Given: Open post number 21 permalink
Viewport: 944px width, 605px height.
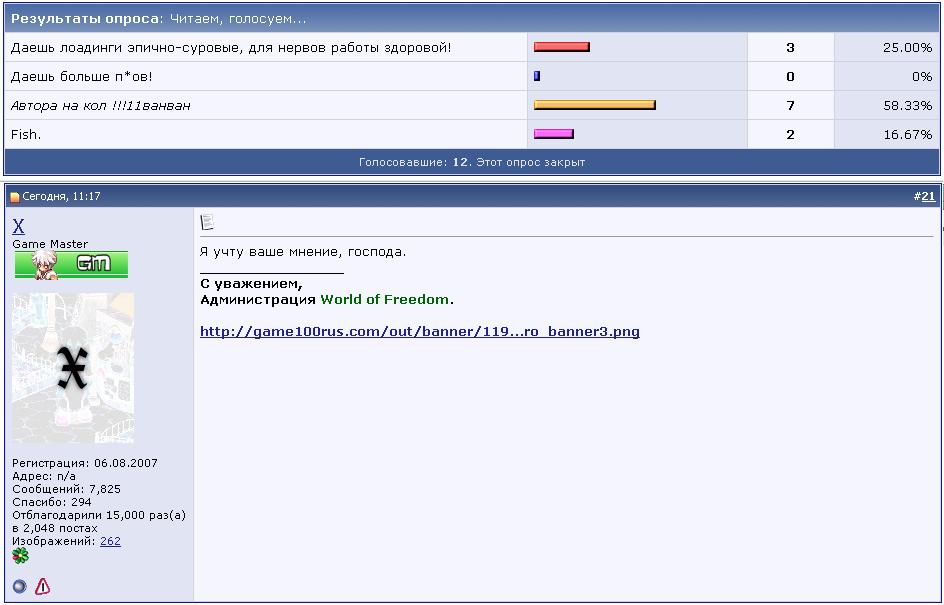Looking at the screenshot, I should click(x=928, y=197).
